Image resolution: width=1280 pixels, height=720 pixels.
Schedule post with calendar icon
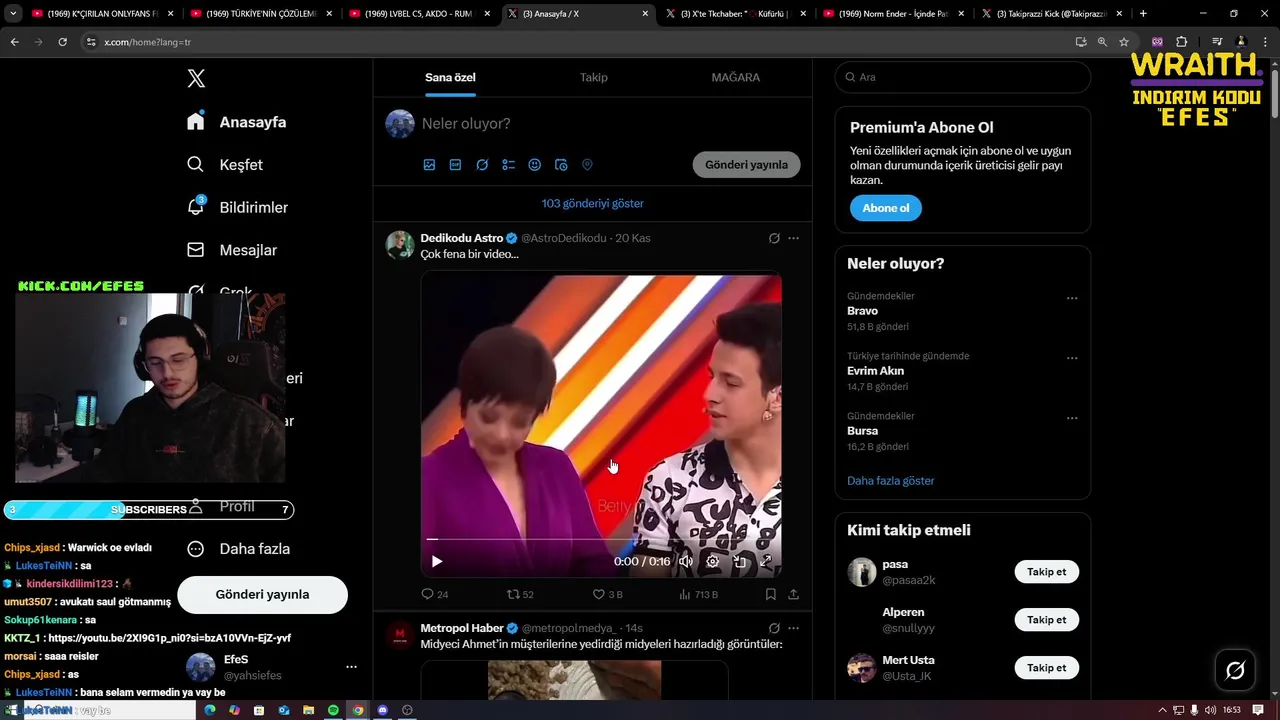[561, 165]
